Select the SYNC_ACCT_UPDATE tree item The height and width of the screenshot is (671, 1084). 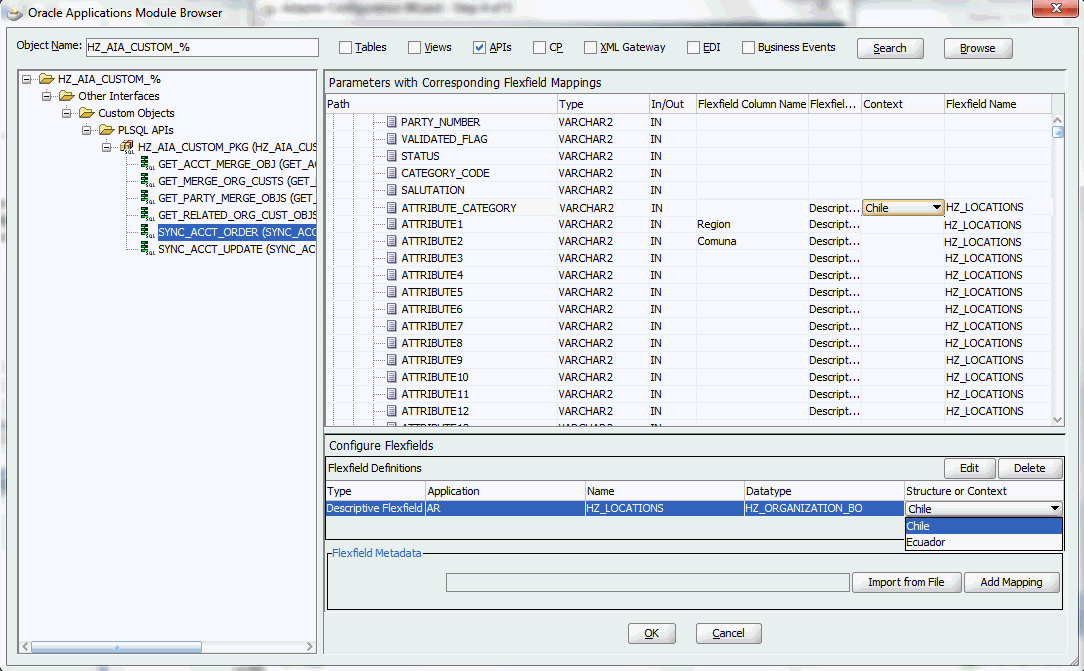[236, 249]
